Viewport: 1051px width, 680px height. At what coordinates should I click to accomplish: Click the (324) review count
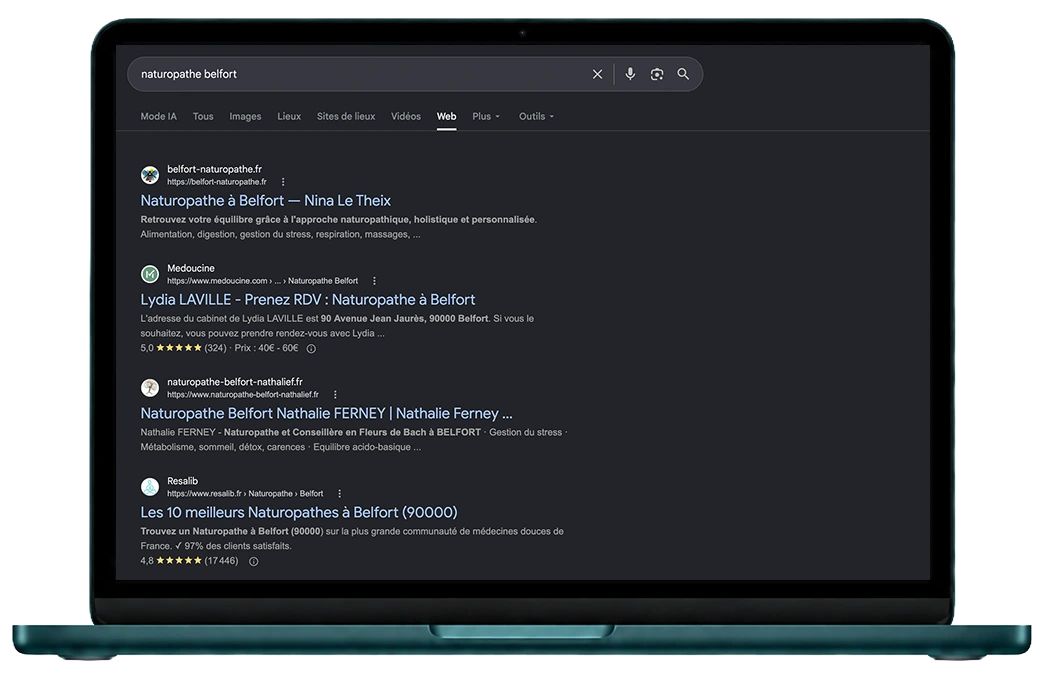(215, 348)
